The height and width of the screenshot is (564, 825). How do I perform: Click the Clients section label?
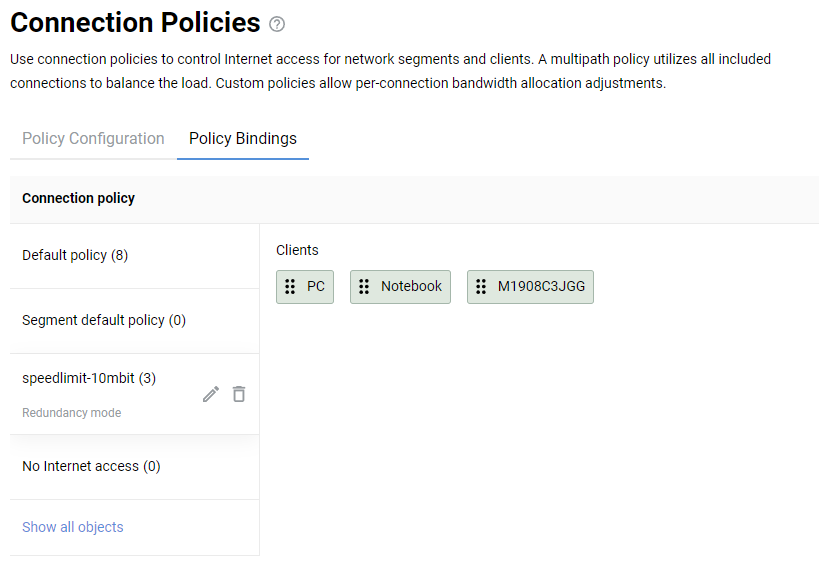pyautogui.click(x=297, y=250)
